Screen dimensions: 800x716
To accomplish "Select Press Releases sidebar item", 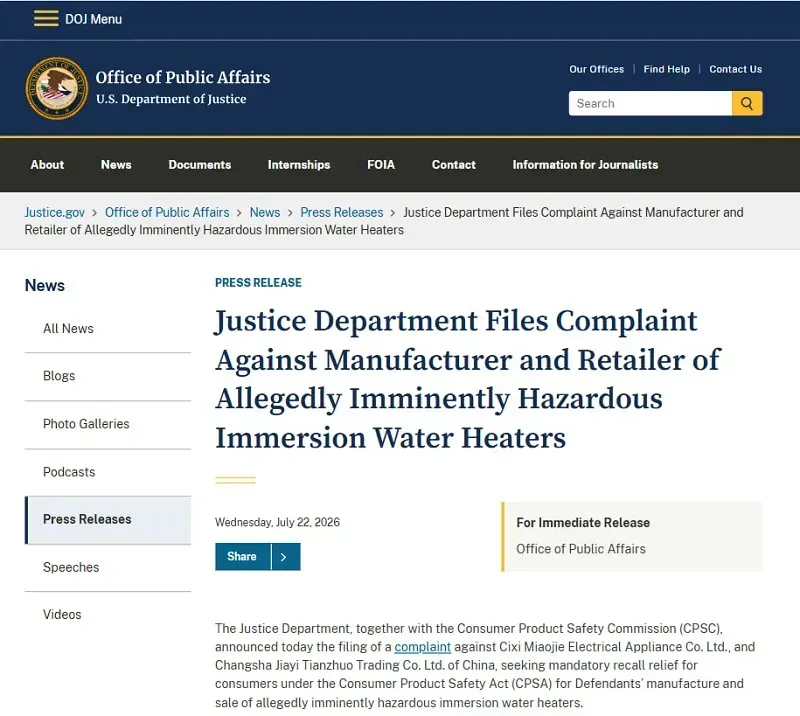I will click(x=108, y=520).
